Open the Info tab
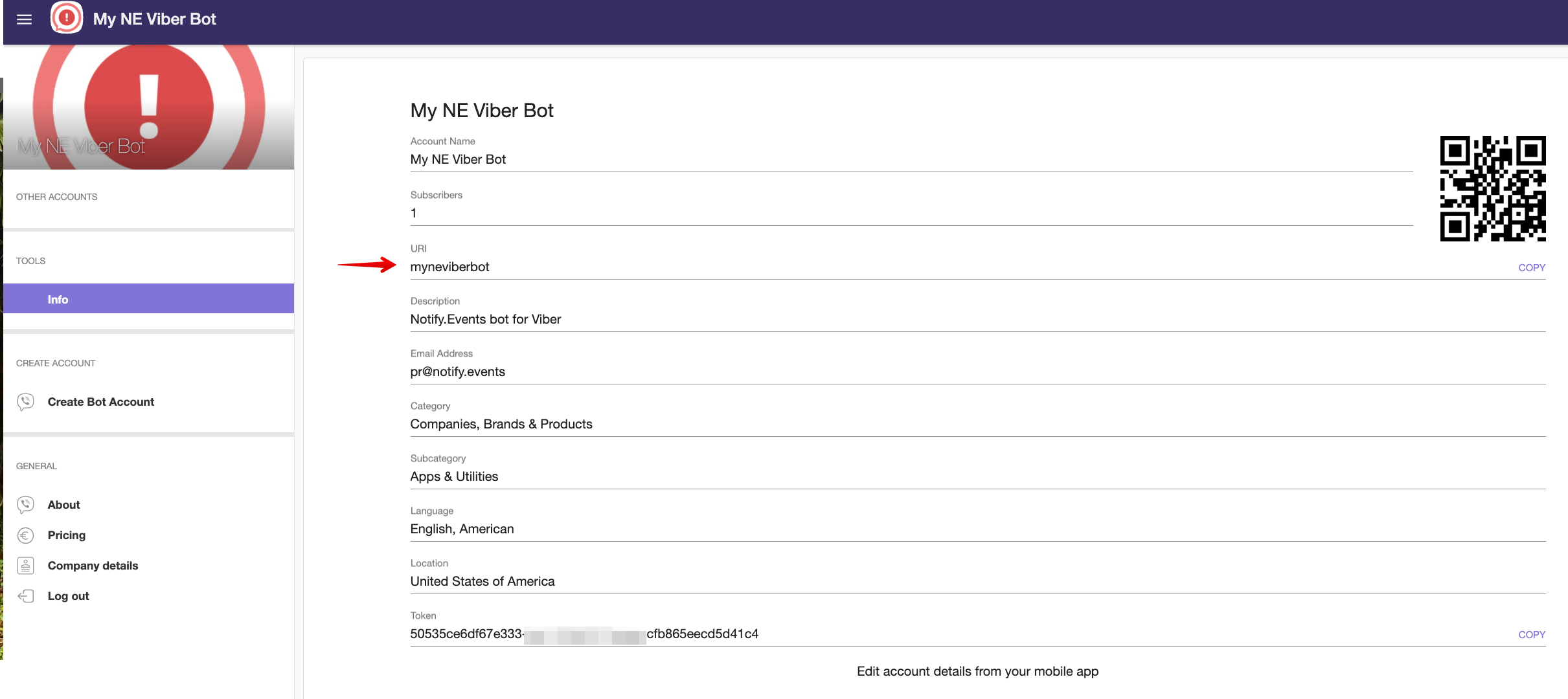This screenshot has height=699, width=1568. pyautogui.click(x=57, y=299)
